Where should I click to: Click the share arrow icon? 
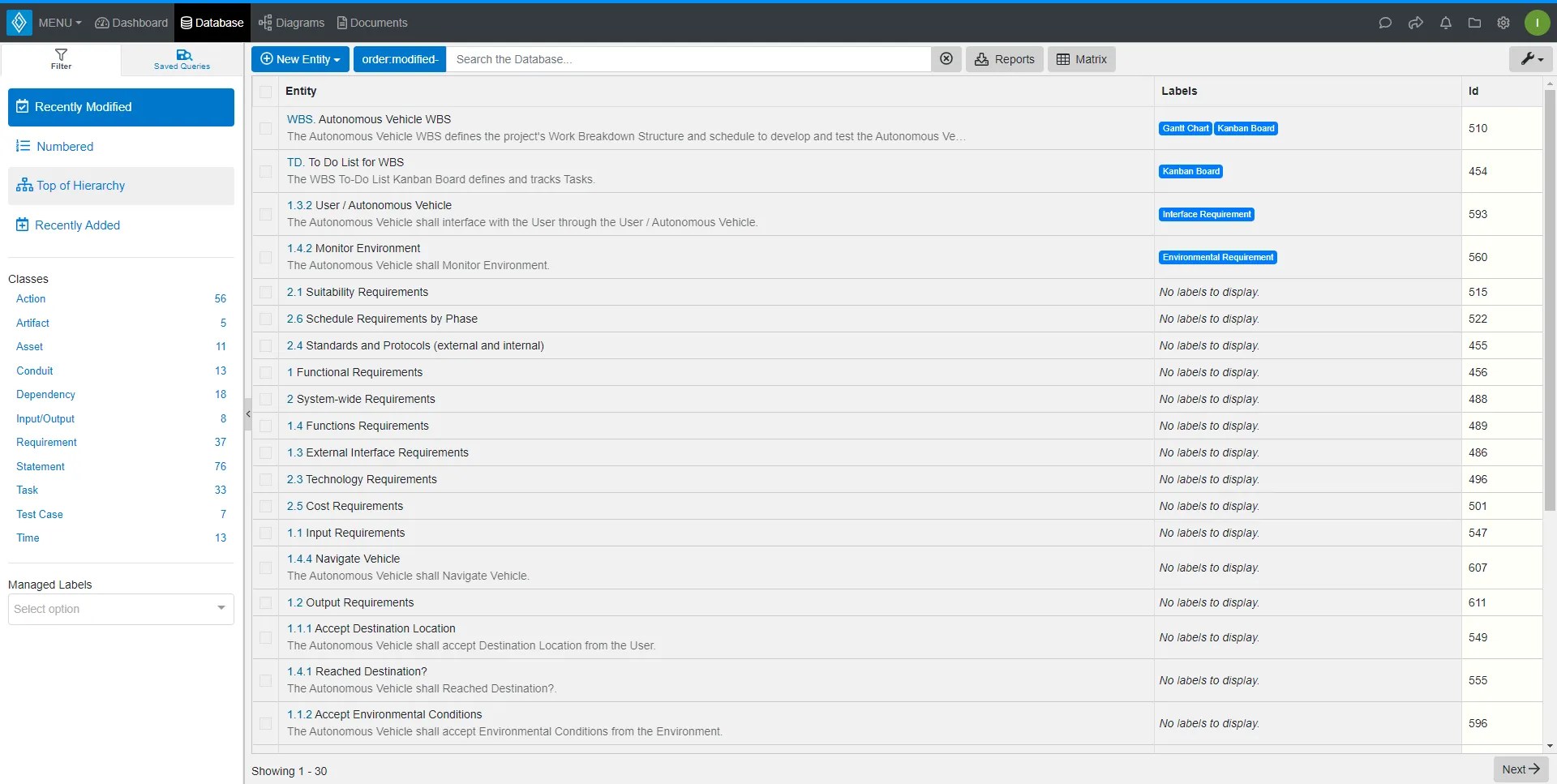pyautogui.click(x=1415, y=23)
